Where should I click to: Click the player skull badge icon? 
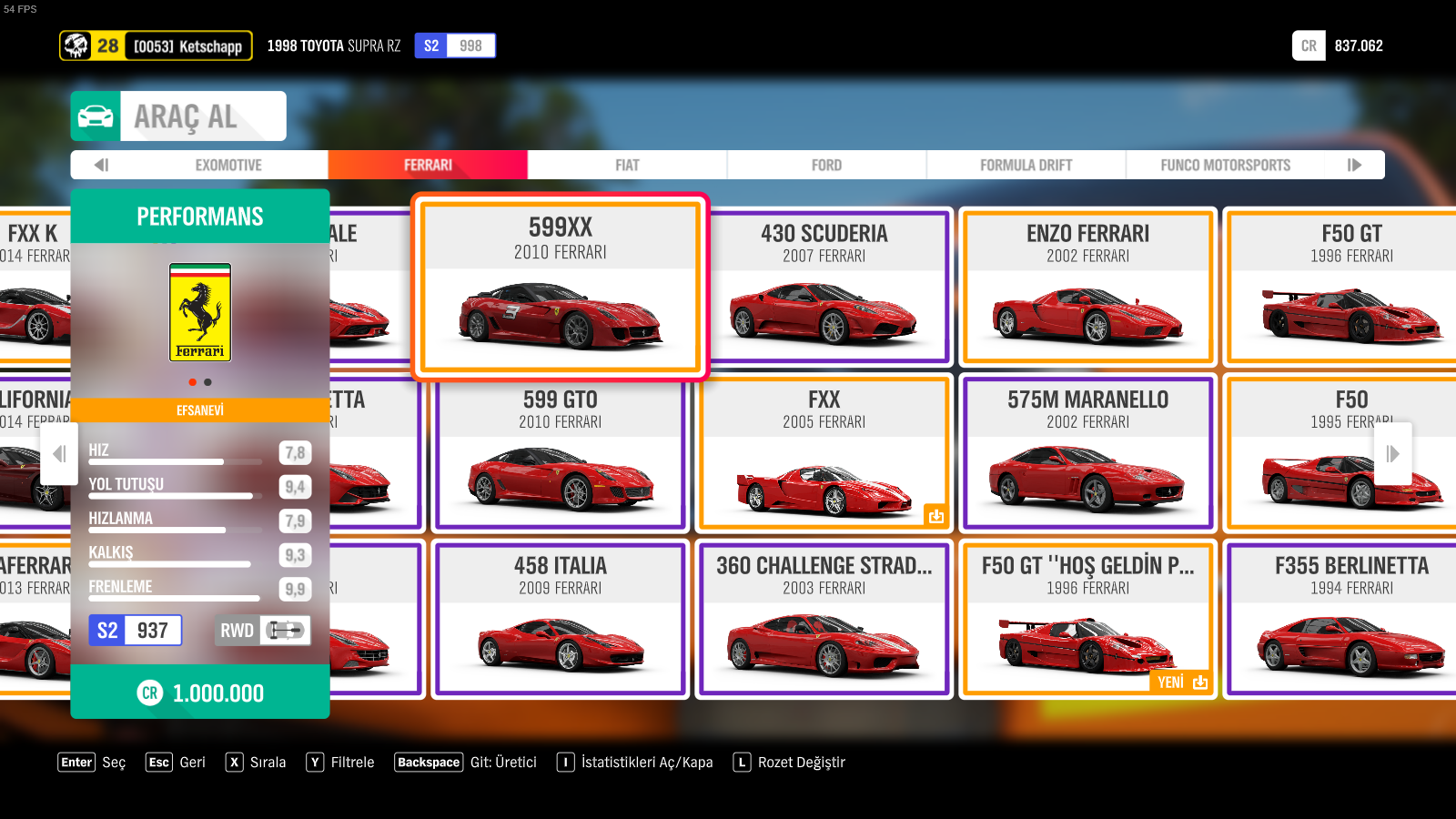click(76, 45)
